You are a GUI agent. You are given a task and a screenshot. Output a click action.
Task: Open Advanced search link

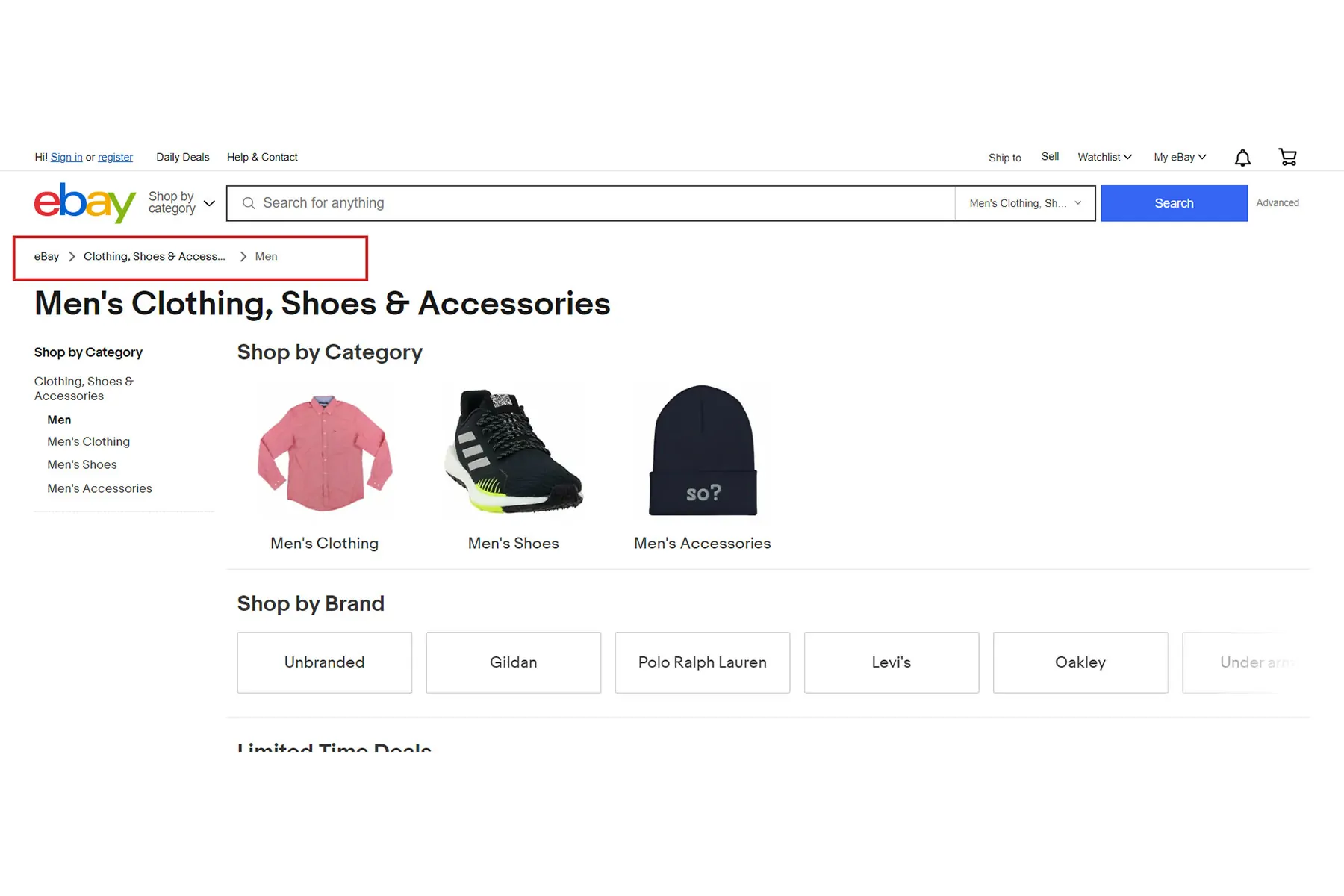pyautogui.click(x=1277, y=203)
